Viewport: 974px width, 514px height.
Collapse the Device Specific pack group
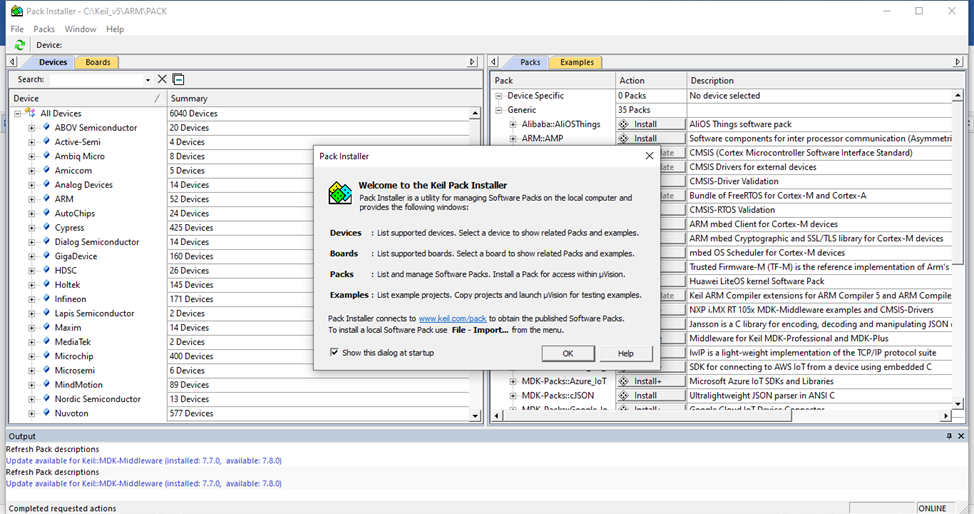[498, 96]
